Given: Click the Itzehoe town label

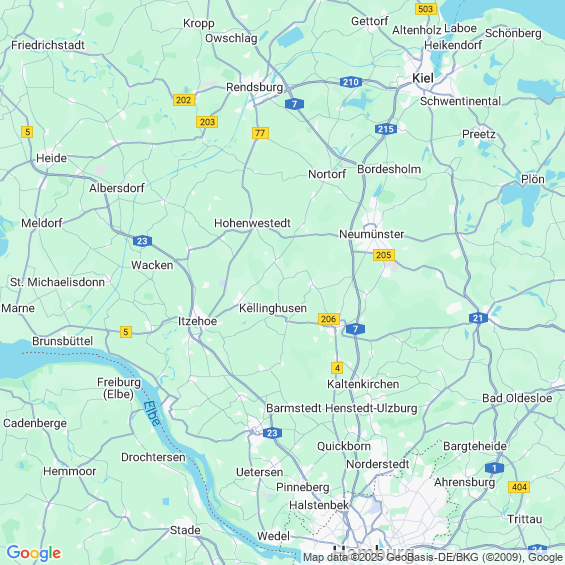Looking at the screenshot, I should pos(197,321).
